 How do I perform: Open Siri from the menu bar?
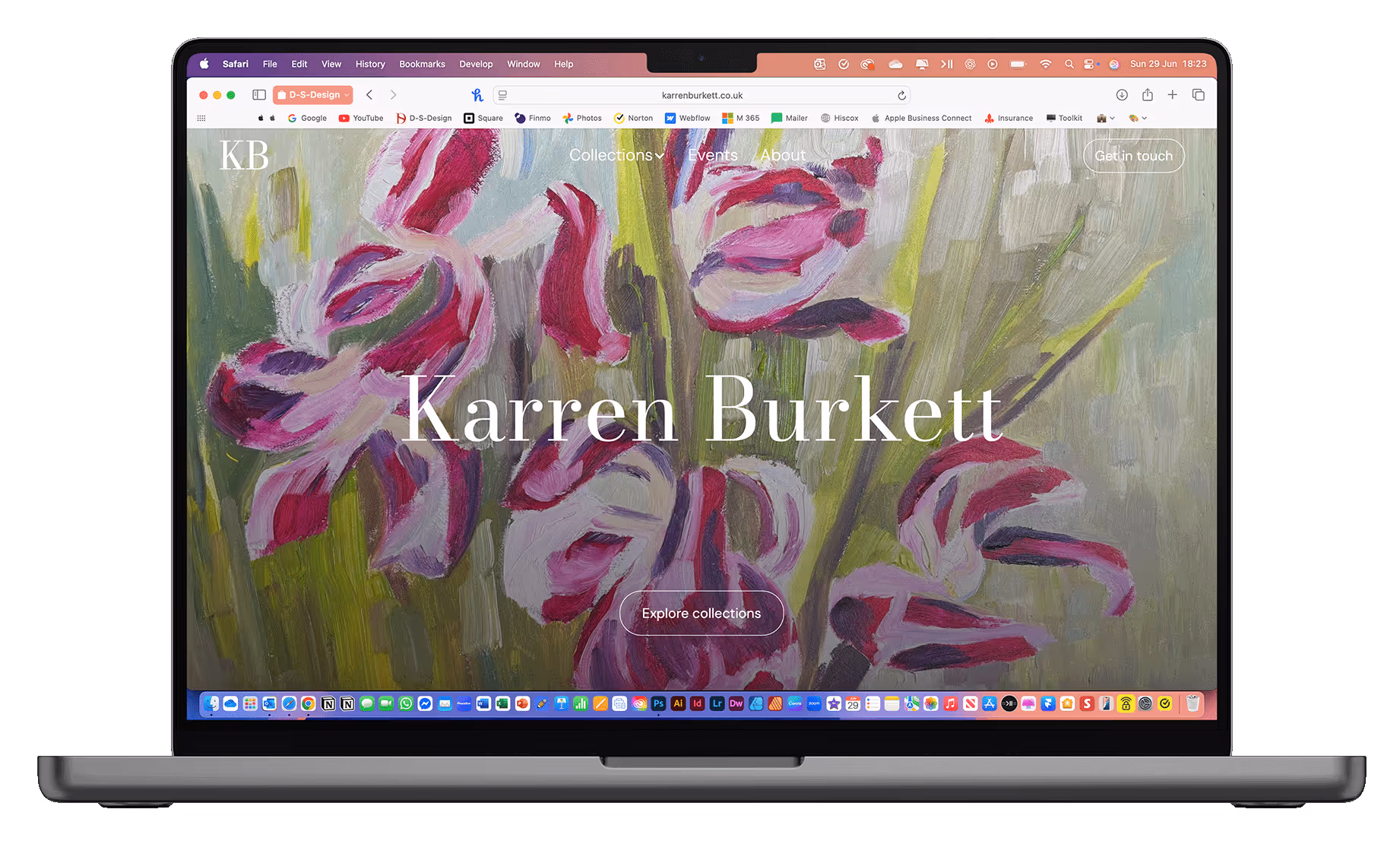[x=1113, y=64]
